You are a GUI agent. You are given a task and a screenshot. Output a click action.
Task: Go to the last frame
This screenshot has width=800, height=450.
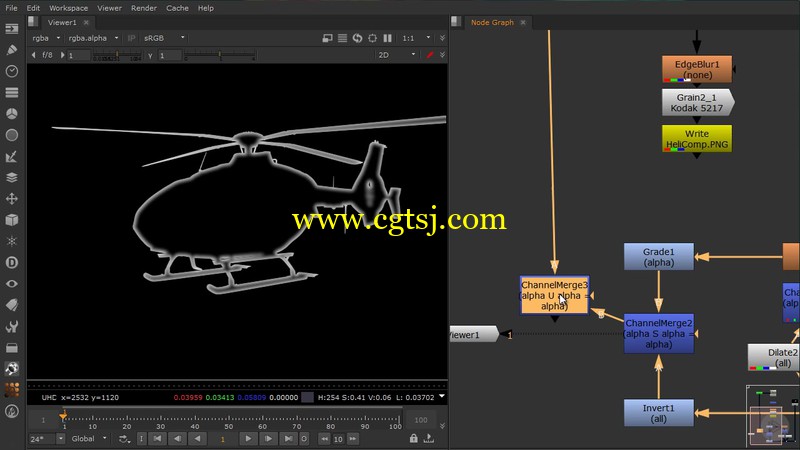288,439
